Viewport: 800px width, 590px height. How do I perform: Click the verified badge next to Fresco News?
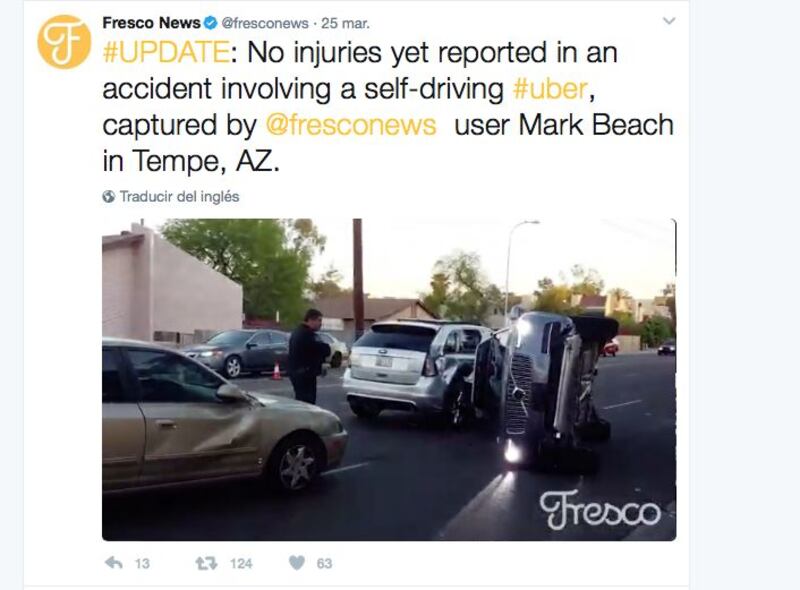click(210, 23)
